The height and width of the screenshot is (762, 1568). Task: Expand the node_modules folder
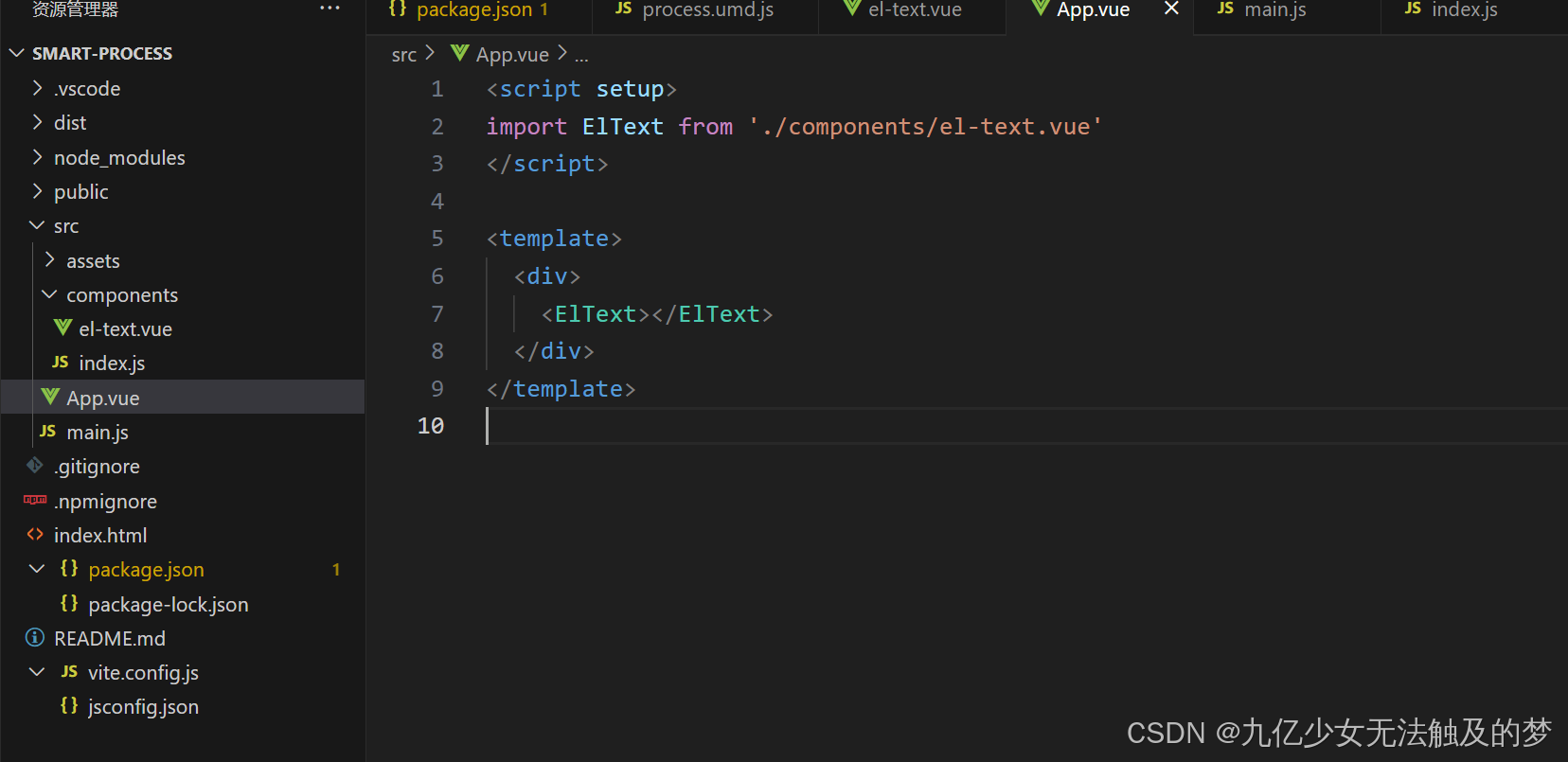pos(37,157)
